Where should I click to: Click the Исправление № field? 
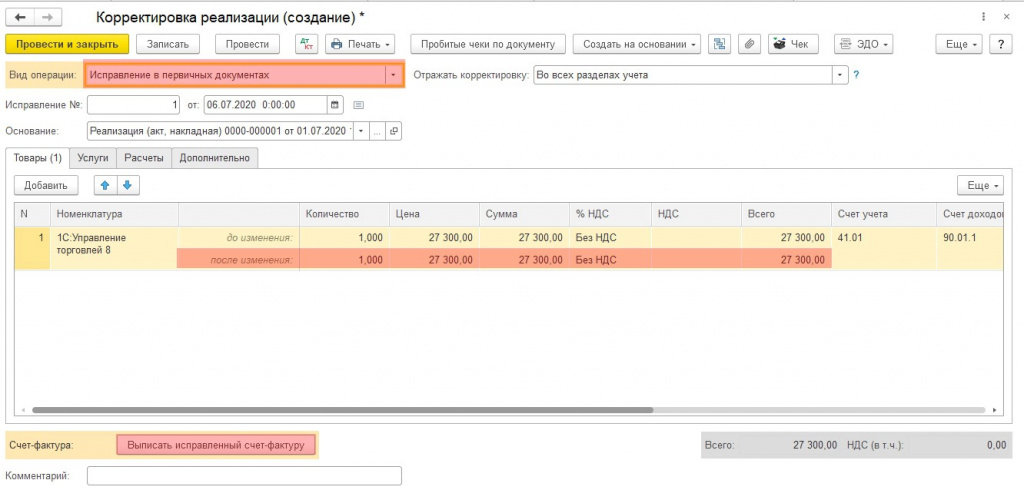[133, 105]
